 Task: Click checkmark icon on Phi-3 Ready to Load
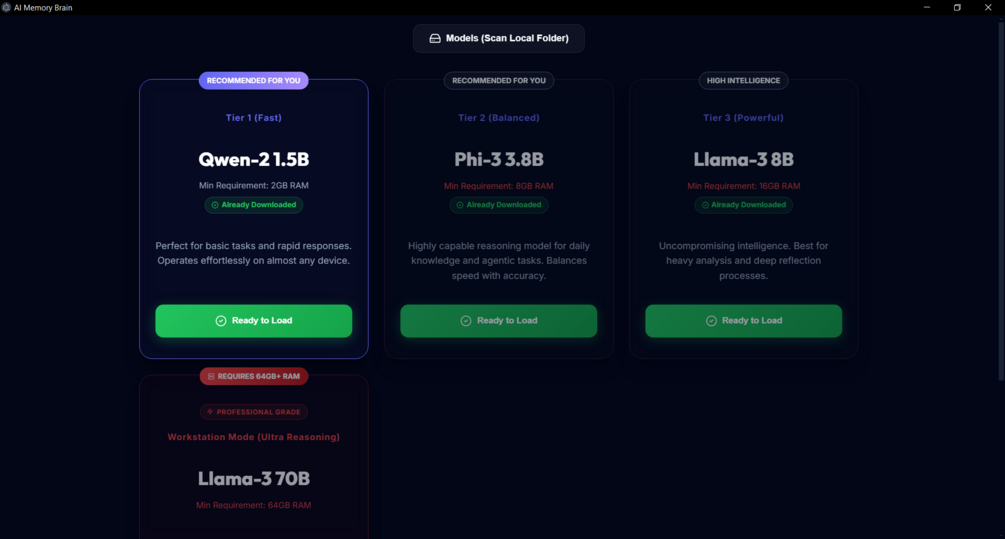tap(466, 321)
